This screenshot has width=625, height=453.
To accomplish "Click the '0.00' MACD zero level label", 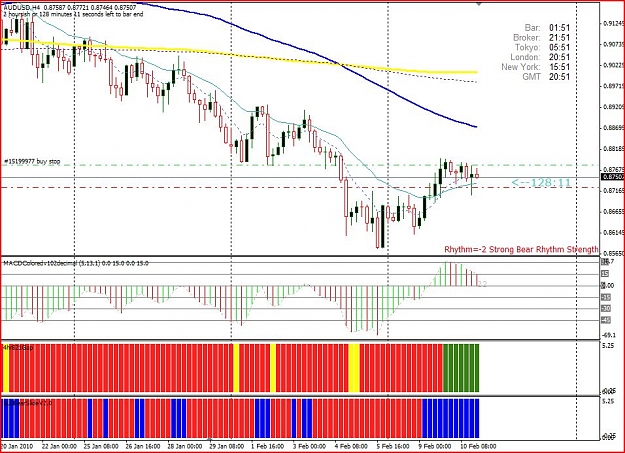I will click(608, 286).
